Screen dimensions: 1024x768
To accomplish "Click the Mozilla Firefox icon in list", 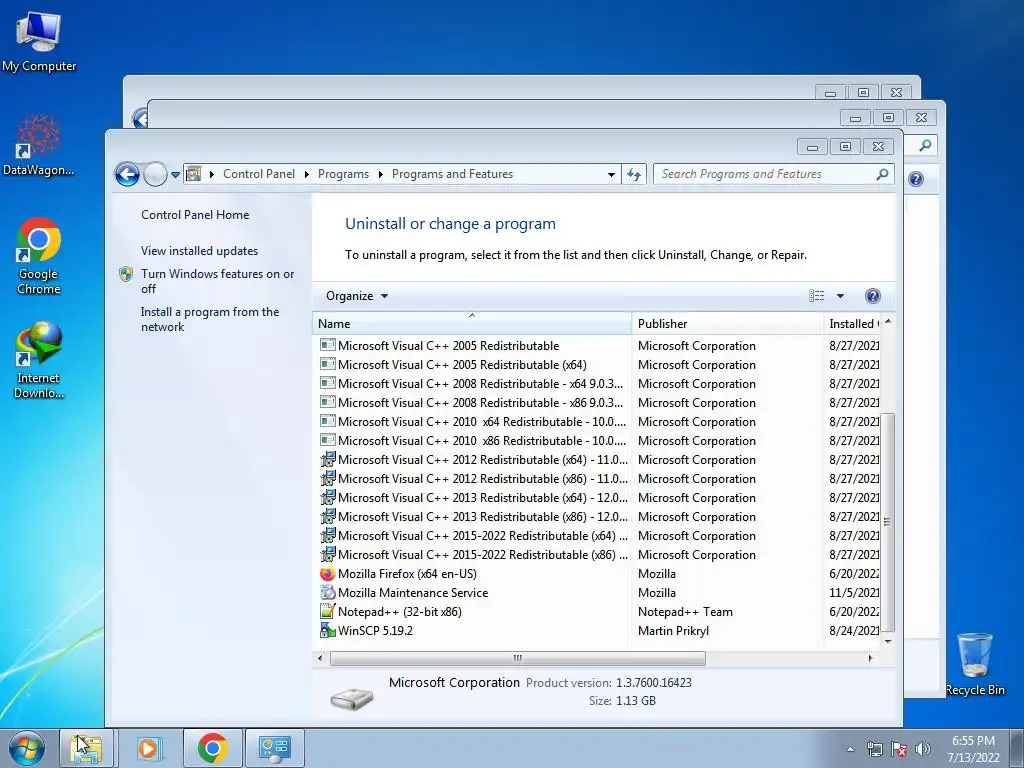I will tap(327, 573).
